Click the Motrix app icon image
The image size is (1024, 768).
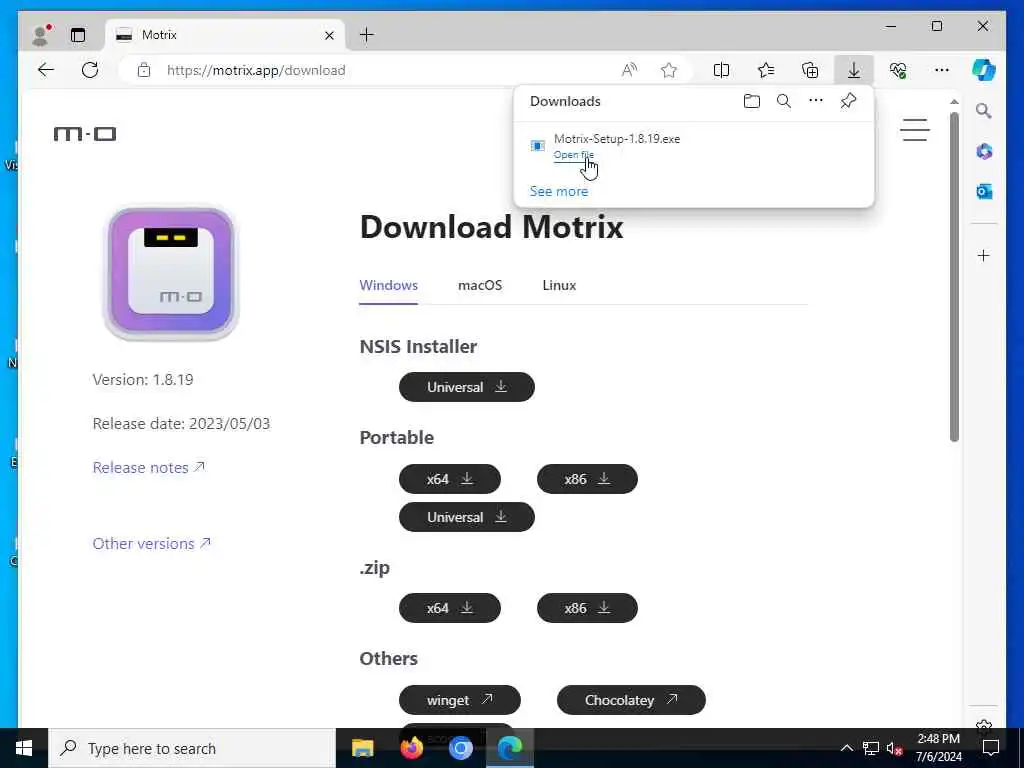click(x=171, y=272)
